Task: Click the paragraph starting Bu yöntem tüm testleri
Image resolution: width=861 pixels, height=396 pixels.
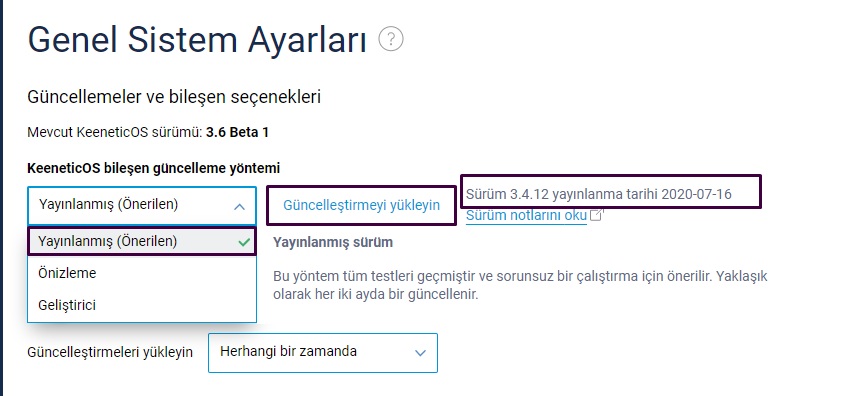Action: pos(520,285)
